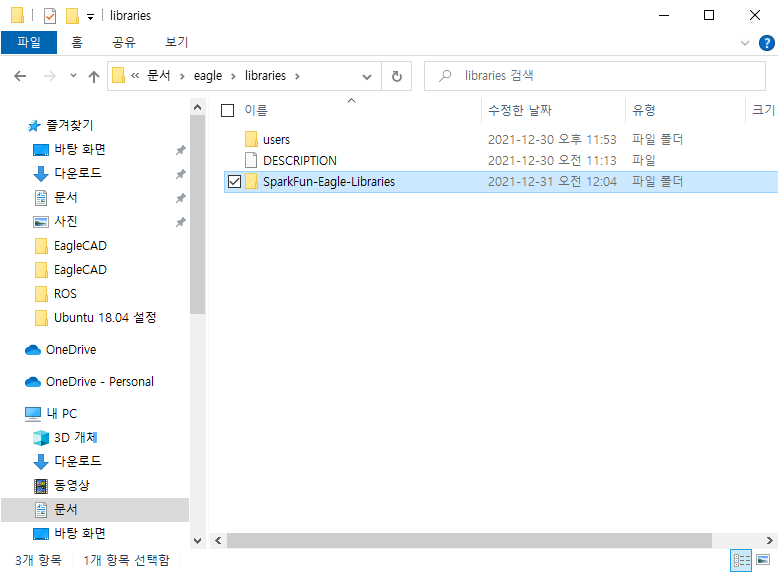Viewport: 779px width, 573px height.
Task: Open the 공유 ribbon tab
Action: tap(124, 42)
